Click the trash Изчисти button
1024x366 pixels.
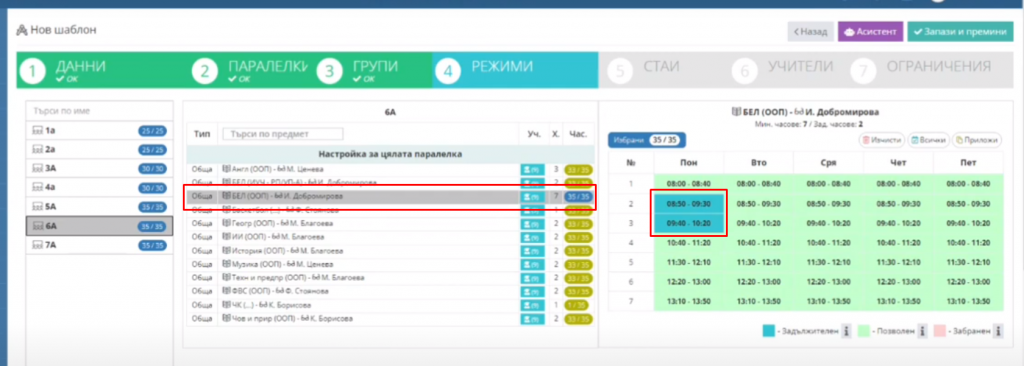(882, 140)
